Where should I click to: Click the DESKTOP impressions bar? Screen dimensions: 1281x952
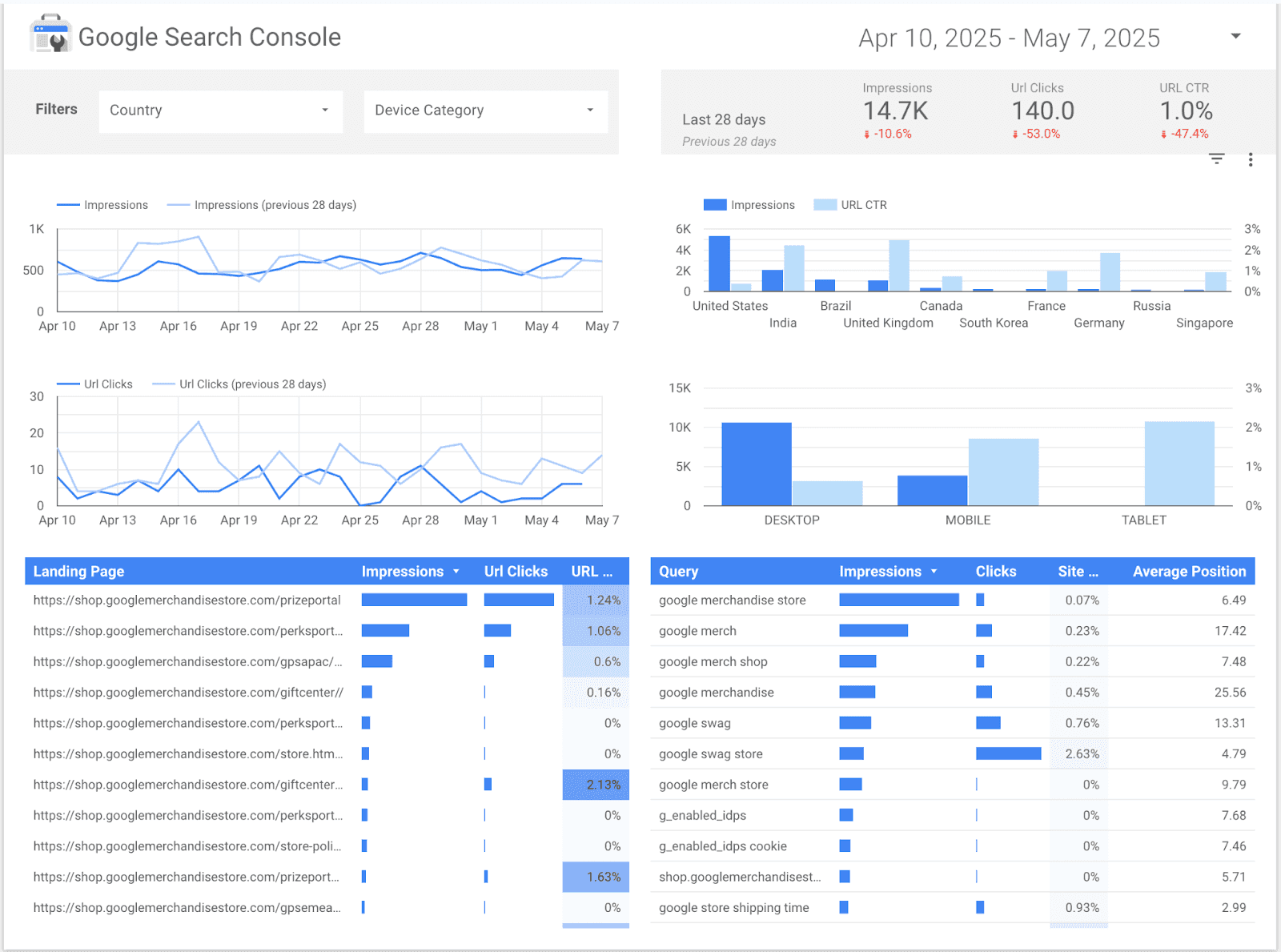757,463
